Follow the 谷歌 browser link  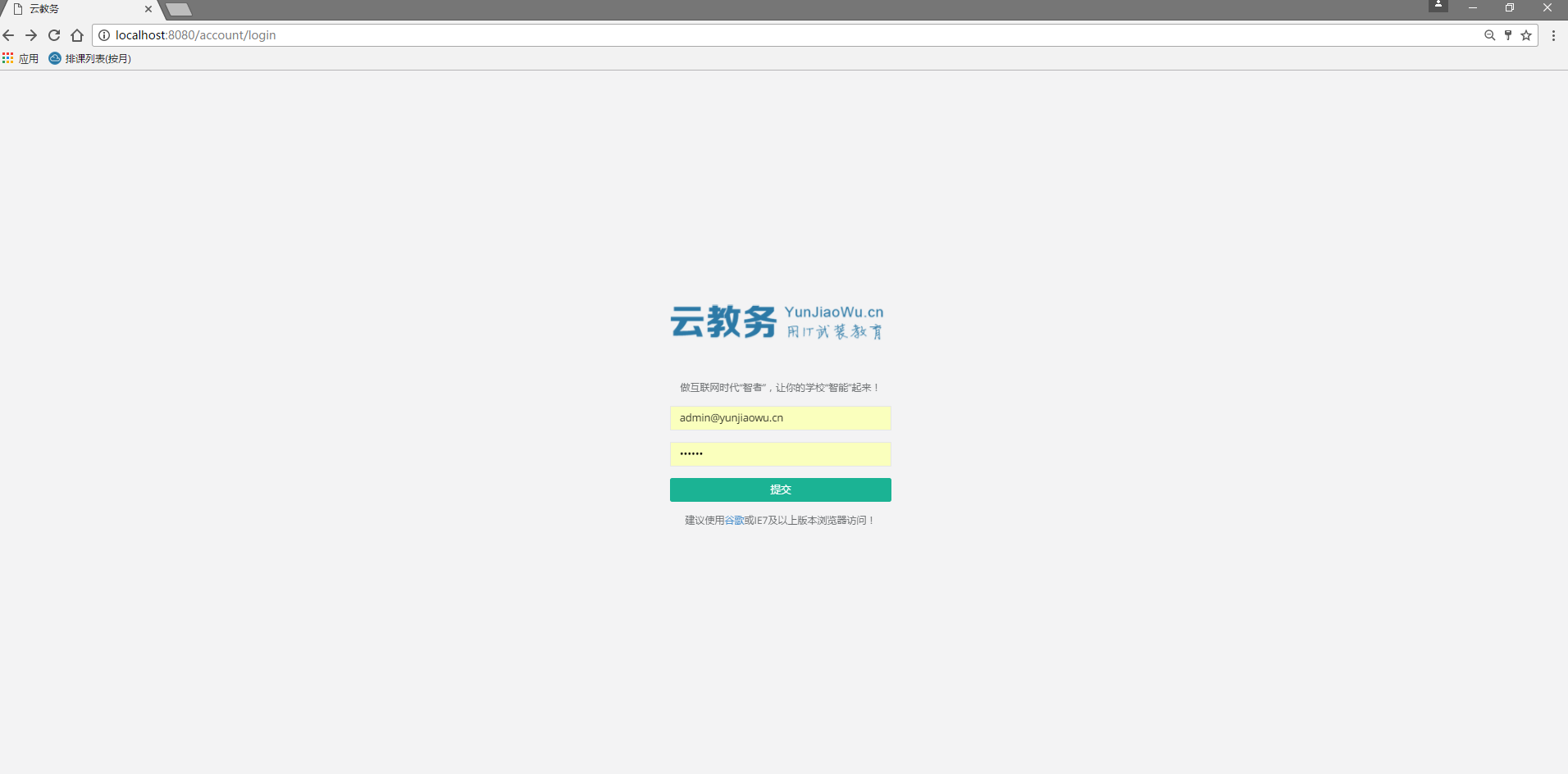pos(734,521)
